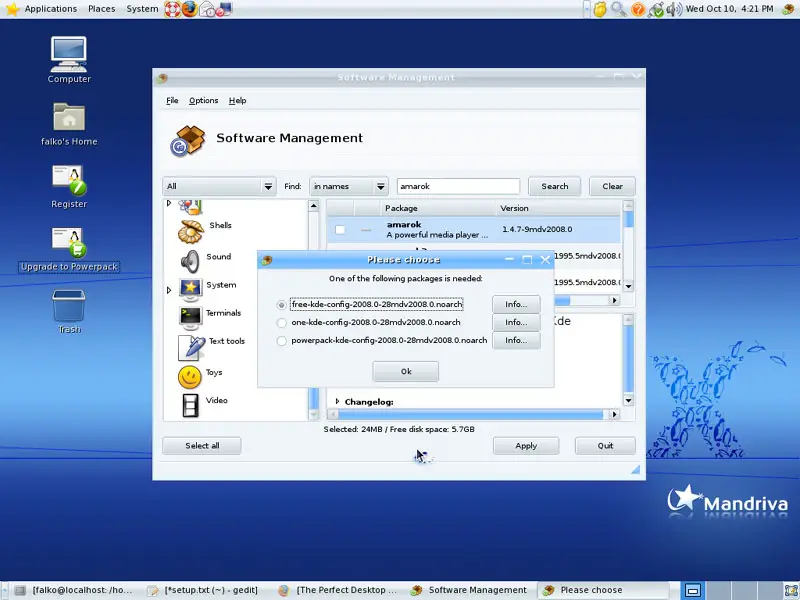Switch to gedit setup.txt taskbar window

tap(202, 590)
